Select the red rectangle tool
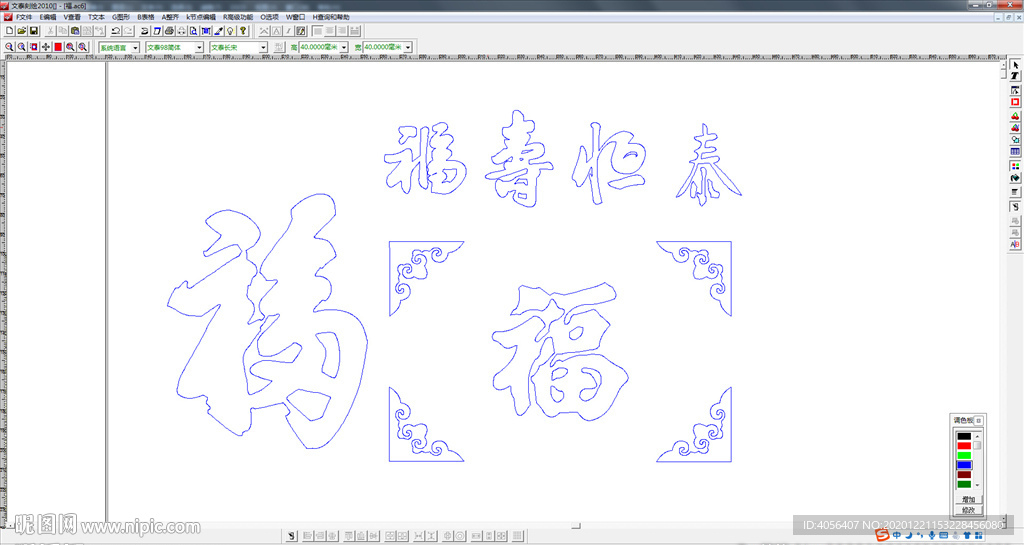1024x545 pixels. [1015, 102]
